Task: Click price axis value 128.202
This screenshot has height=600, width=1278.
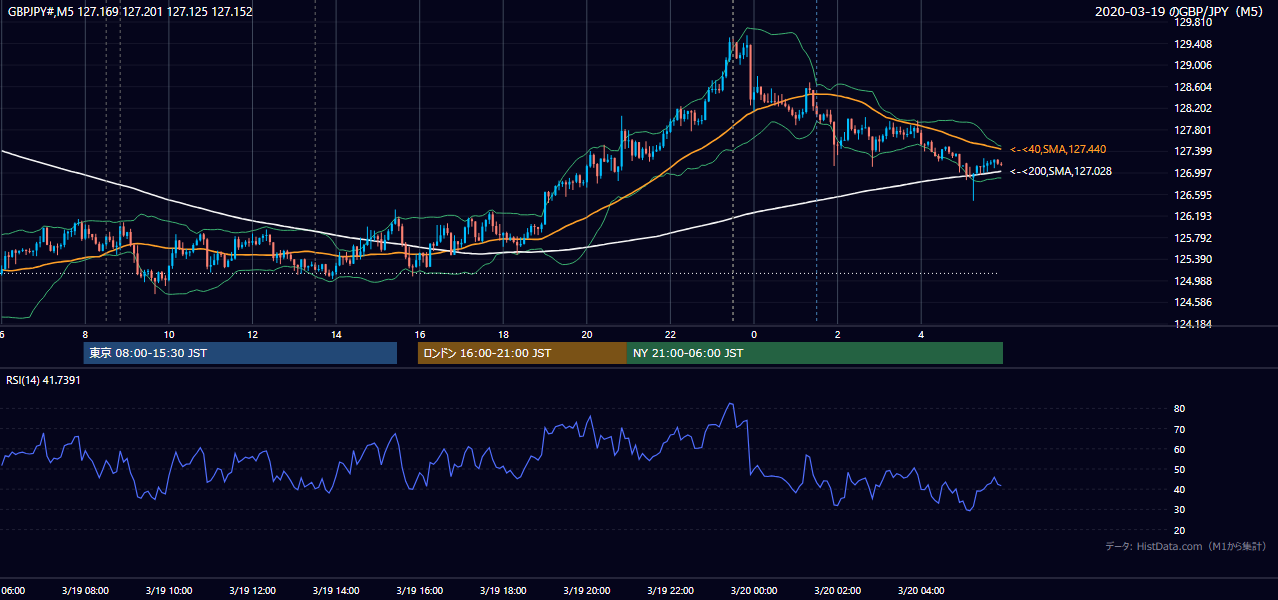Action: pyautogui.click(x=1193, y=108)
